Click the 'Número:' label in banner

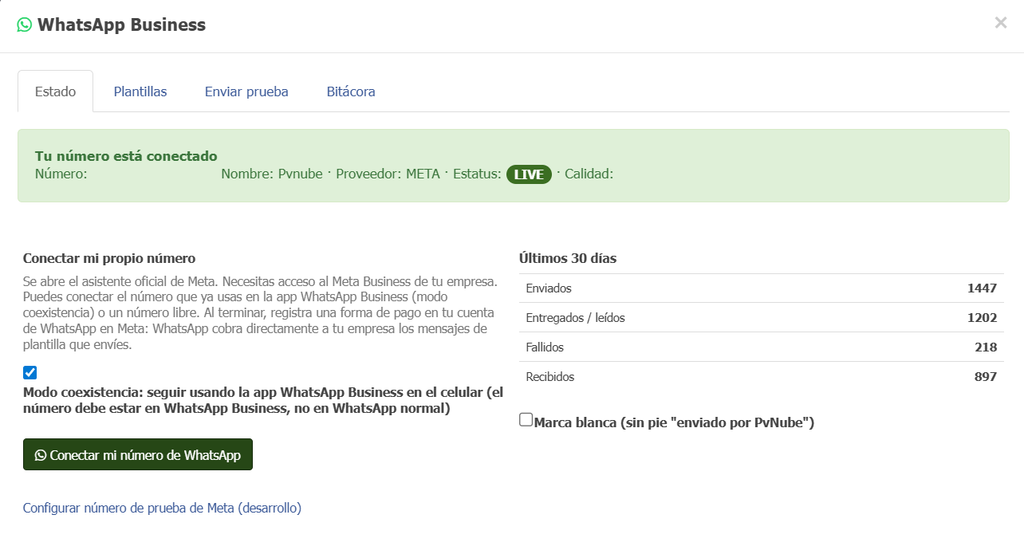click(61, 174)
